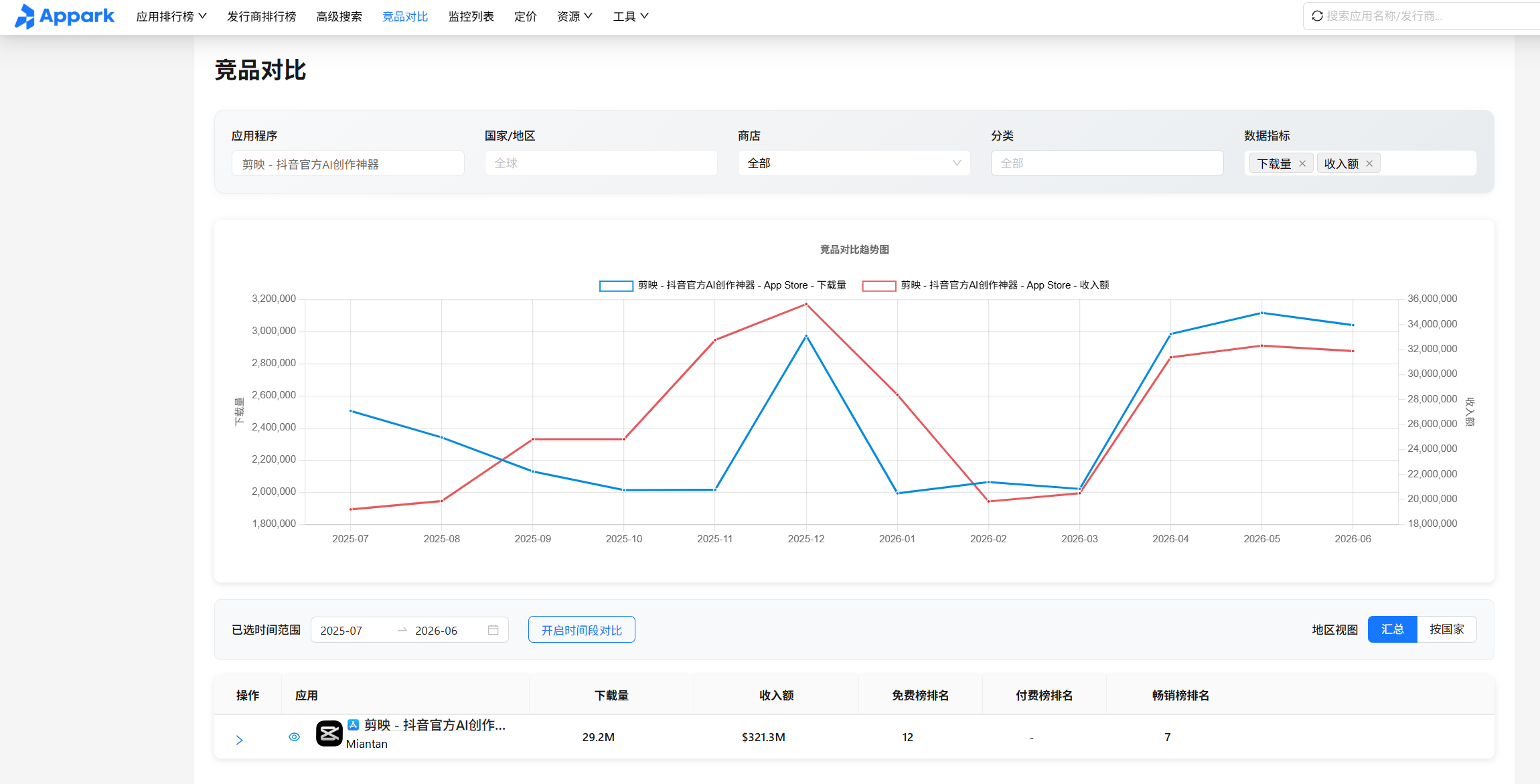Click the search refresh icon
Image resolution: width=1540 pixels, height=784 pixels.
[x=1317, y=16]
